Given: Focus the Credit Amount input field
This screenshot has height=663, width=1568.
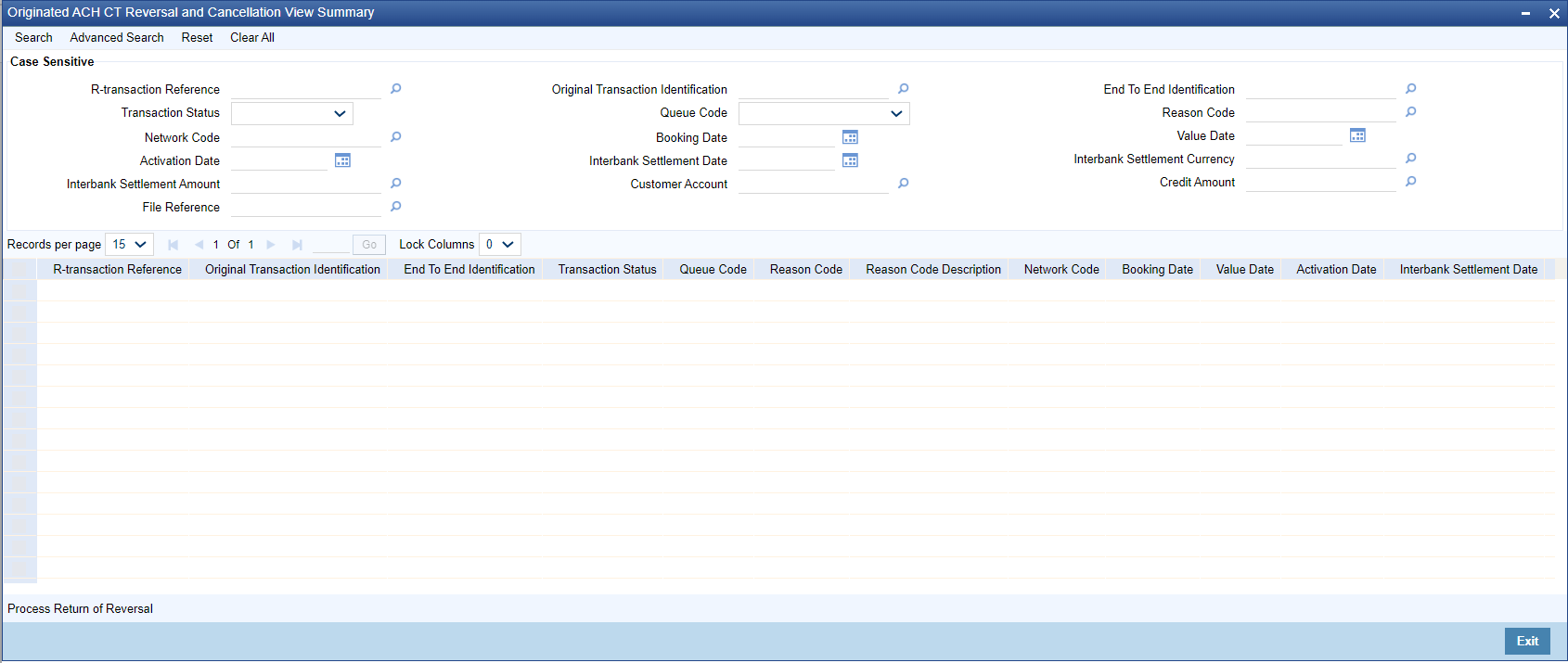Looking at the screenshot, I should pyautogui.click(x=1321, y=182).
